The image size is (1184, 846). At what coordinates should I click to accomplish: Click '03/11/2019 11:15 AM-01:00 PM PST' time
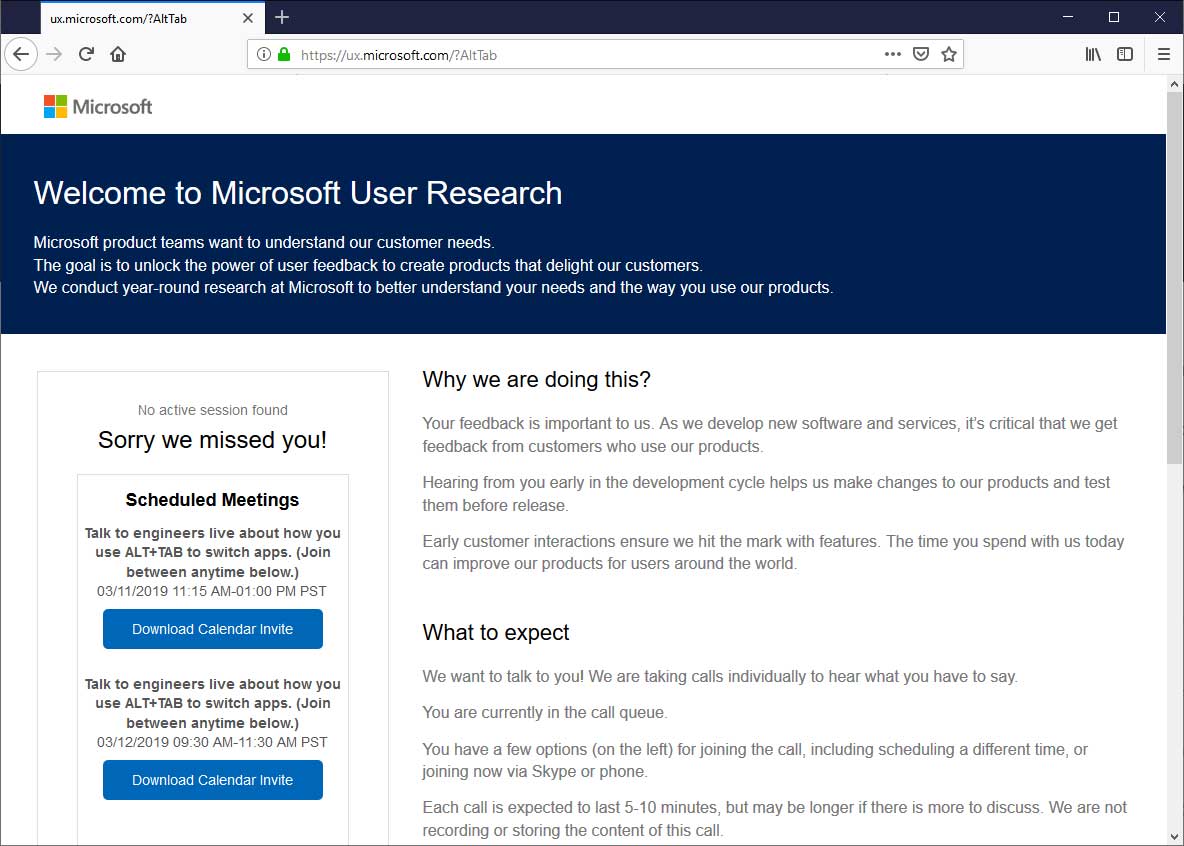[x=212, y=591]
